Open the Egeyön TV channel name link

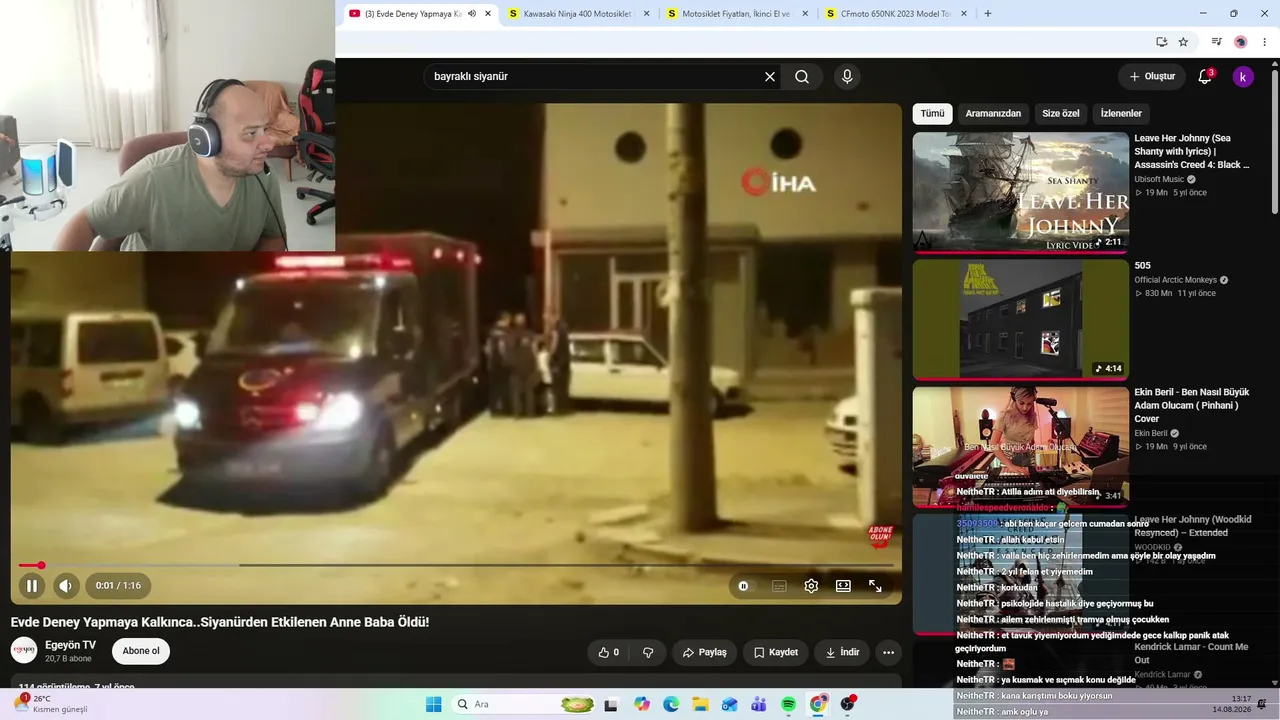(x=70, y=645)
